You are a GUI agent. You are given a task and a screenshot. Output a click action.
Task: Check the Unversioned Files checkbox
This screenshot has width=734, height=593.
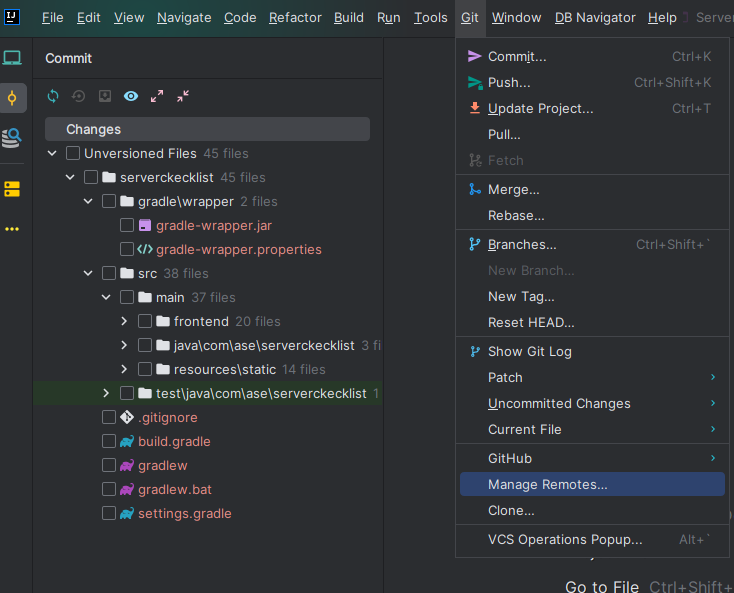[73, 153]
